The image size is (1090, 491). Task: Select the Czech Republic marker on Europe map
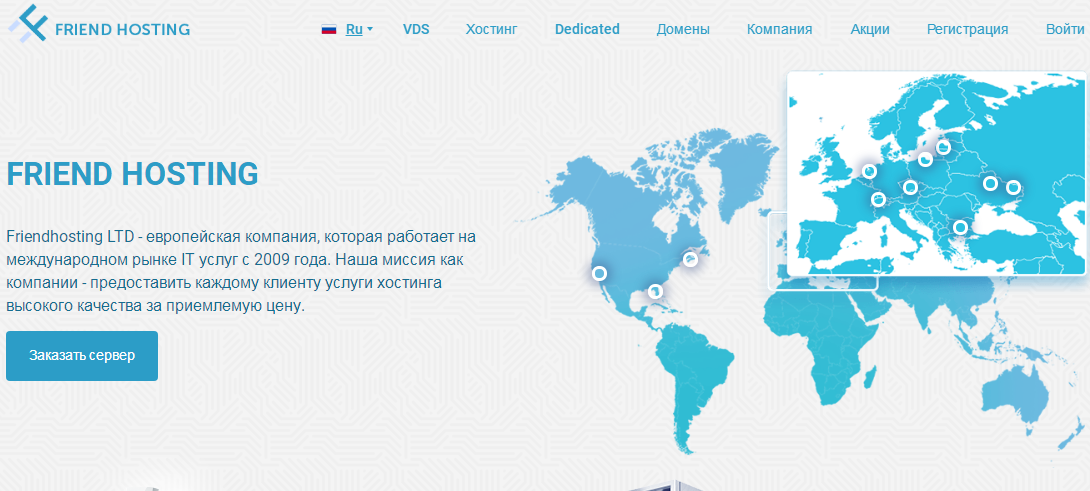point(911,186)
